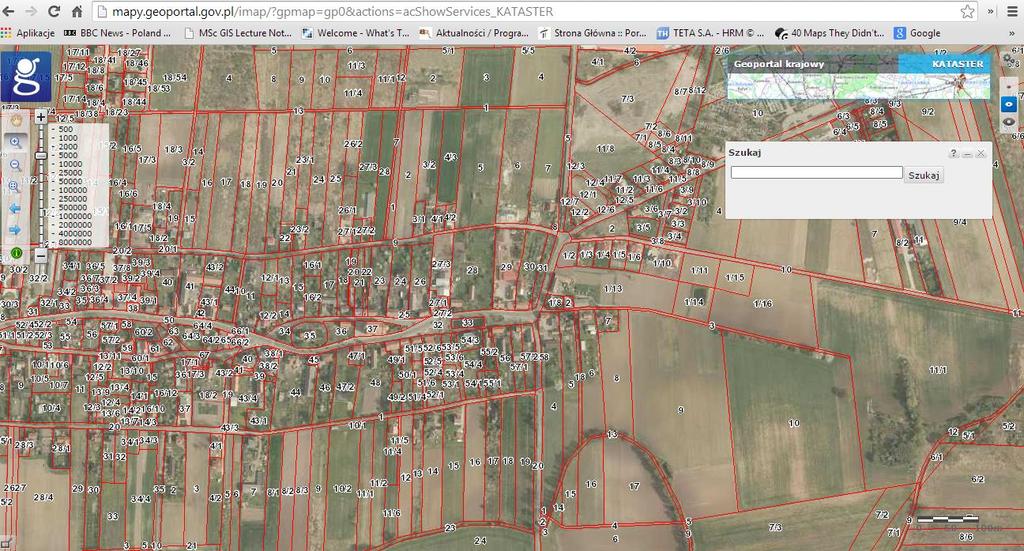Image resolution: width=1024 pixels, height=551 pixels.
Task: Open the Google bookmark
Action: pos(918,33)
